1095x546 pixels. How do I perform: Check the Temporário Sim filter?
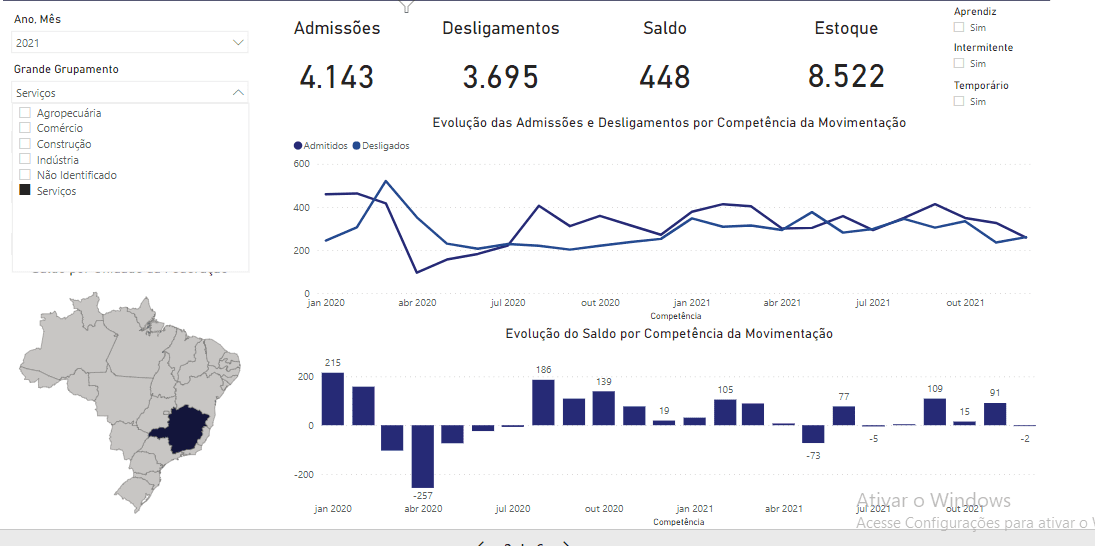coord(959,101)
